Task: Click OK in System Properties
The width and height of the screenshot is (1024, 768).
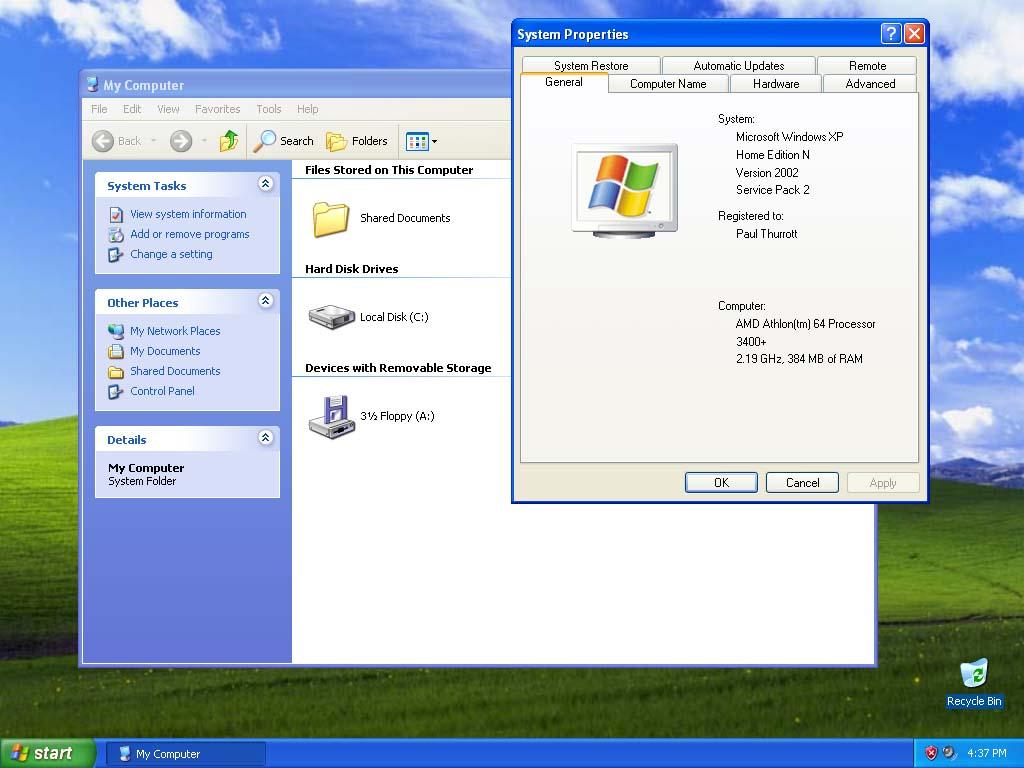Action: [721, 482]
